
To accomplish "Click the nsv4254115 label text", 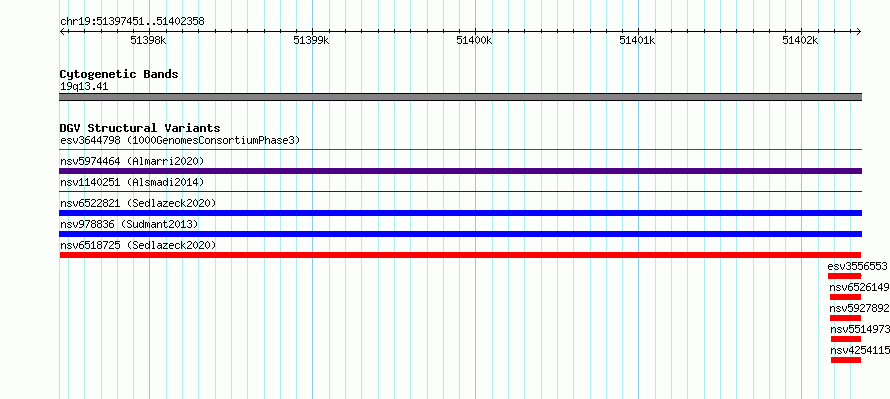I will [x=860, y=350].
